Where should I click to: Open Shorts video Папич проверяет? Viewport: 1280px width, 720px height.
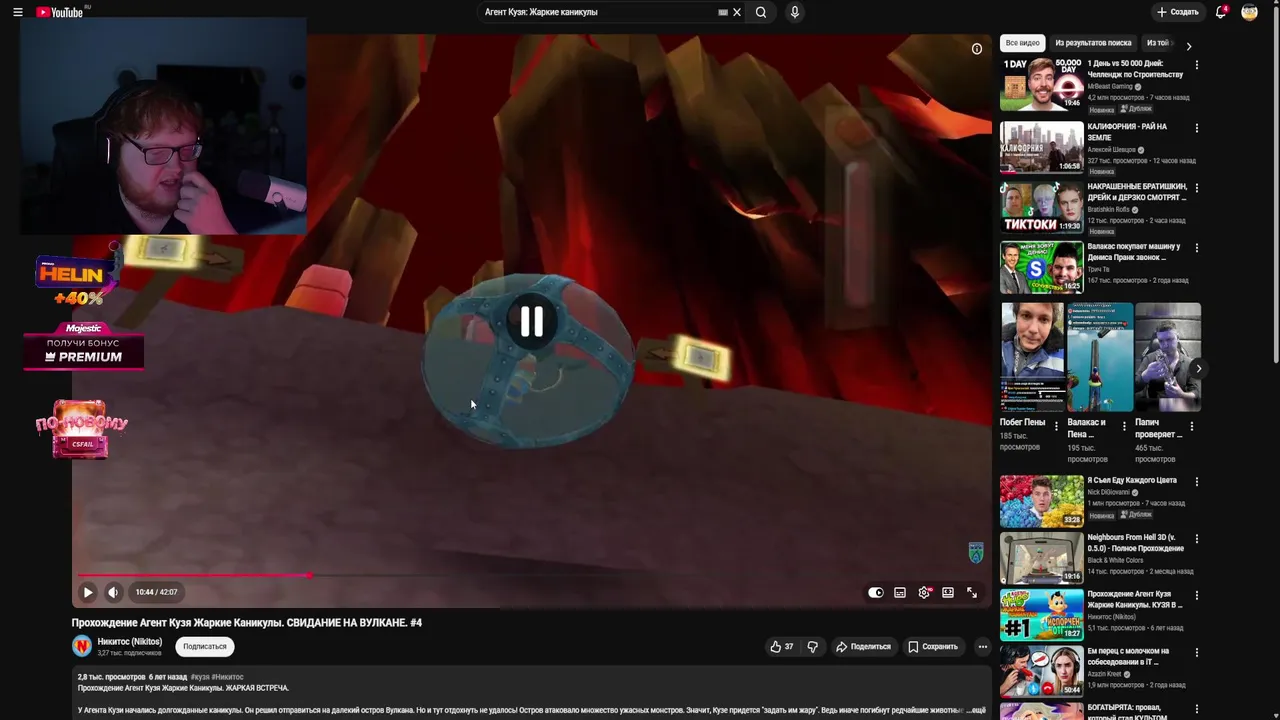pyautogui.click(x=1167, y=357)
